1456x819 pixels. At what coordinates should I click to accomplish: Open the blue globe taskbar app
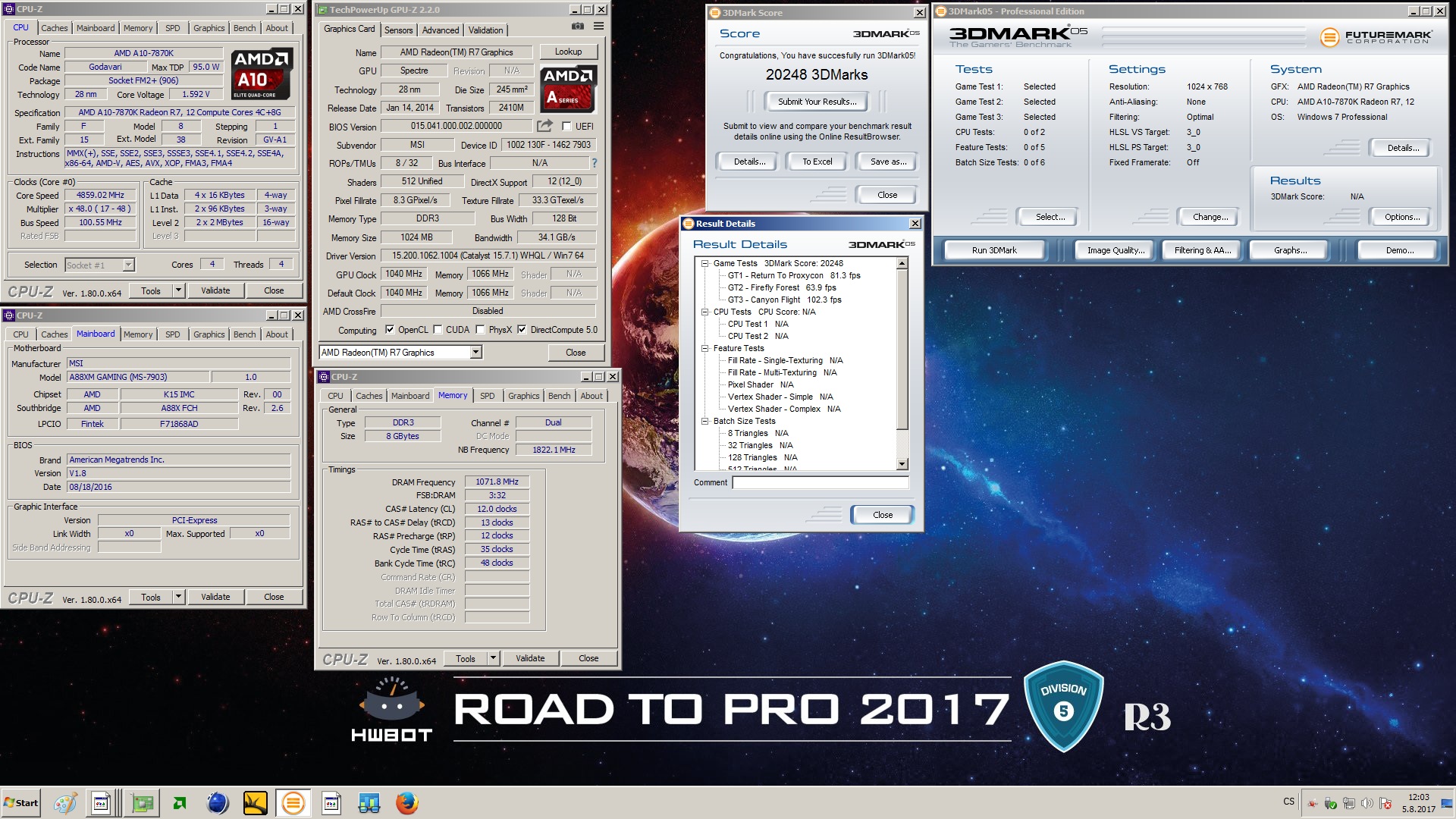point(218,803)
